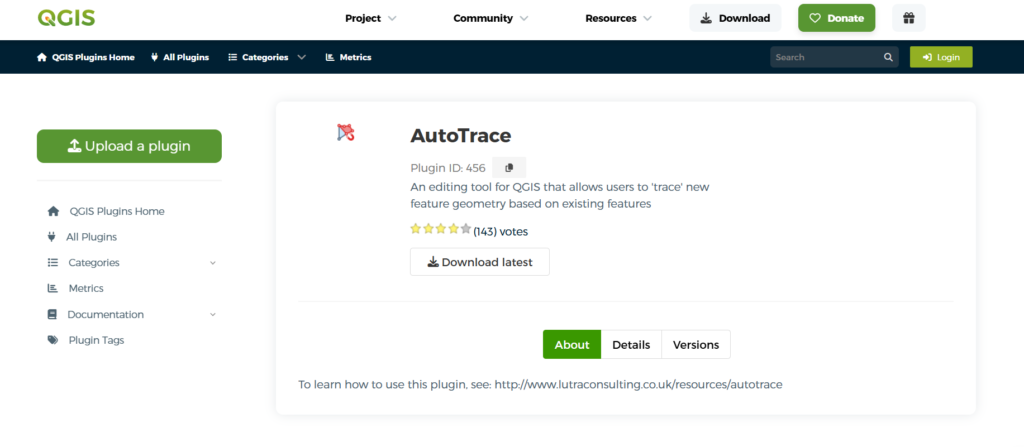Screen dimensions: 1024x447
Task: Expand sidebar Documentation chevron
Action: point(212,314)
